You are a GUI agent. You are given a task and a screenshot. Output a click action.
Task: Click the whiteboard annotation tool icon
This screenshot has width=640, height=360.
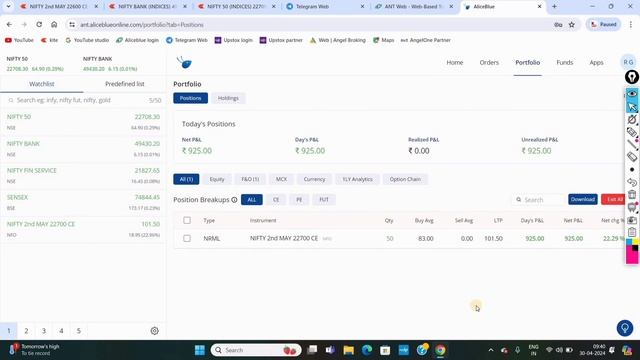pyautogui.click(x=632, y=207)
